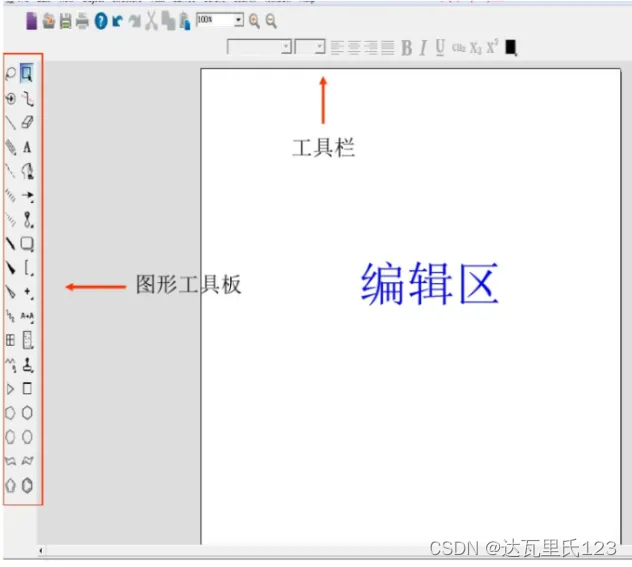Choose the Structure Perspective rotate tool
632x567 pixels.
(x=10, y=98)
